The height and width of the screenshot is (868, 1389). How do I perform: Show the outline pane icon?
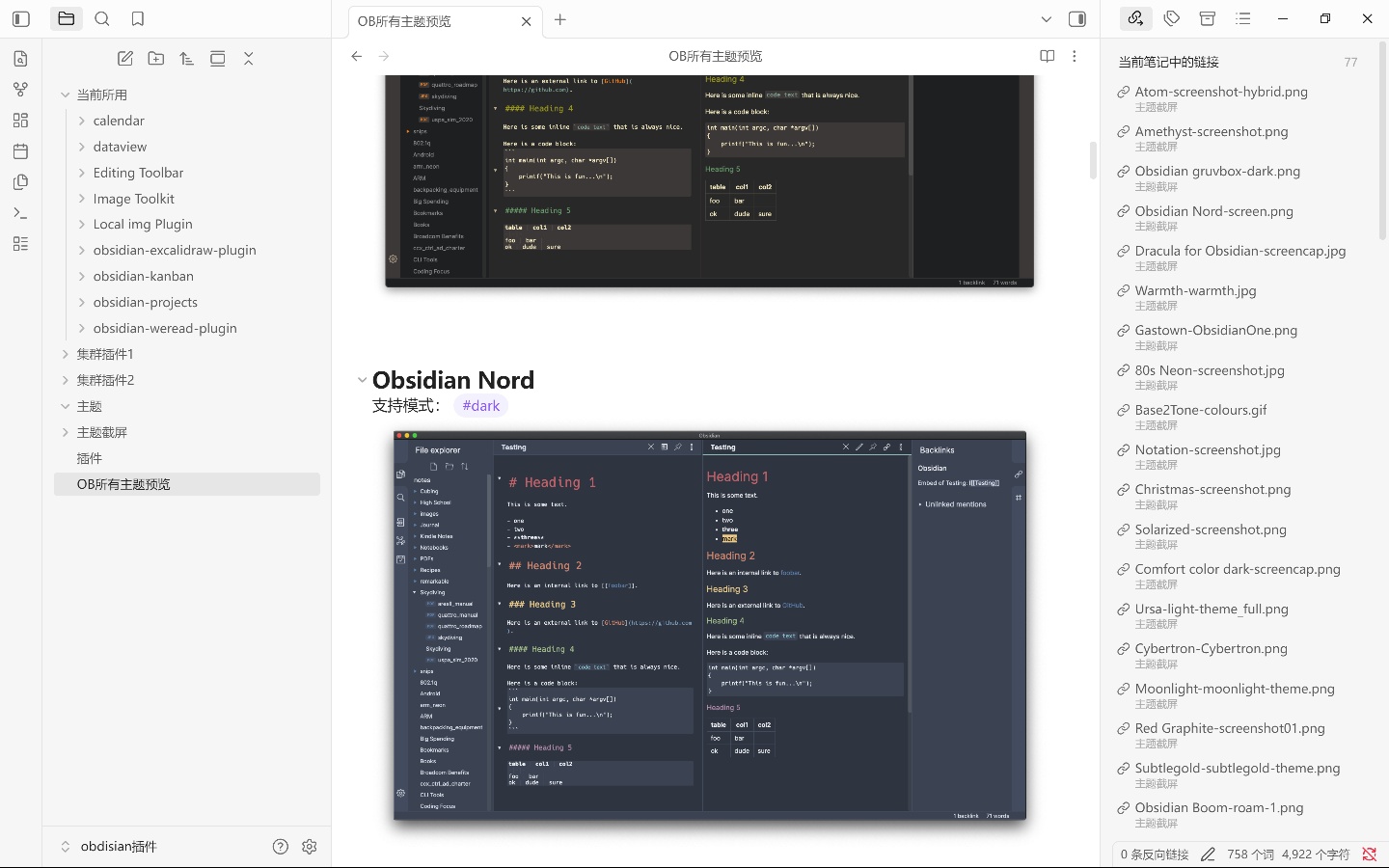[1243, 18]
